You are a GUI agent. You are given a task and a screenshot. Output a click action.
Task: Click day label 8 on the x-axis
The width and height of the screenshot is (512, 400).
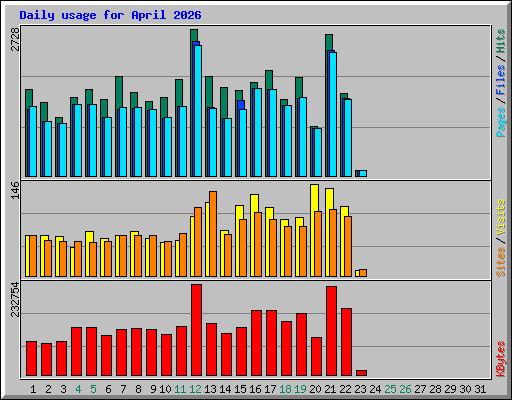click(x=138, y=389)
